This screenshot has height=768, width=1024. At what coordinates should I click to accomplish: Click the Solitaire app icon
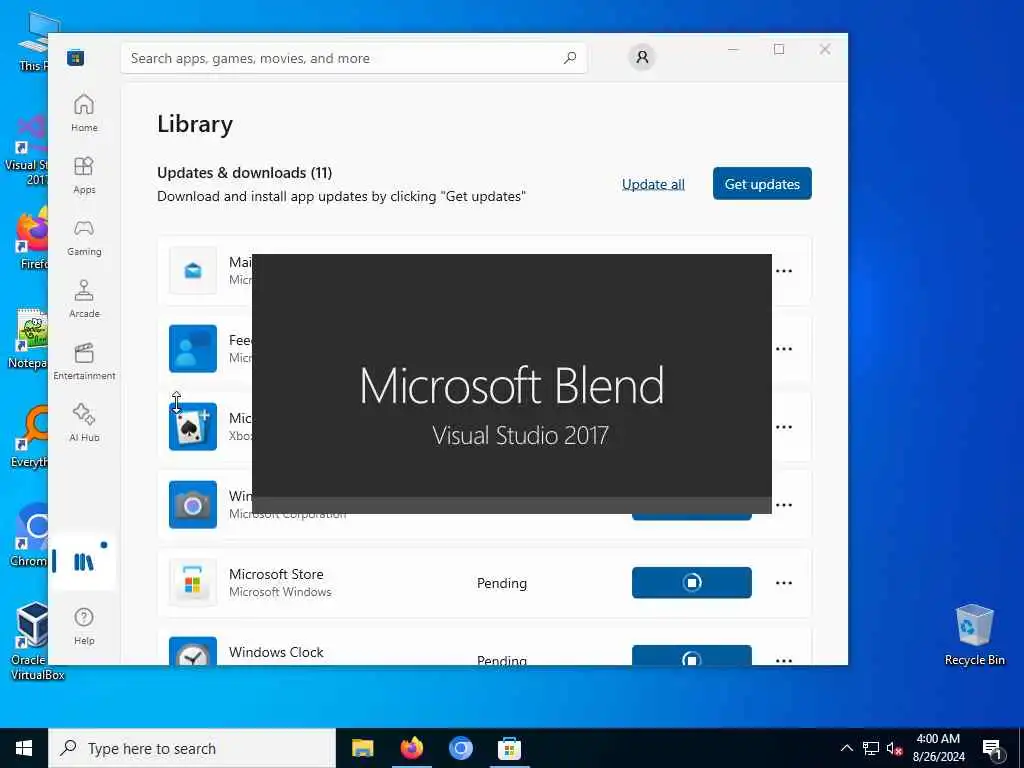pyautogui.click(x=193, y=426)
